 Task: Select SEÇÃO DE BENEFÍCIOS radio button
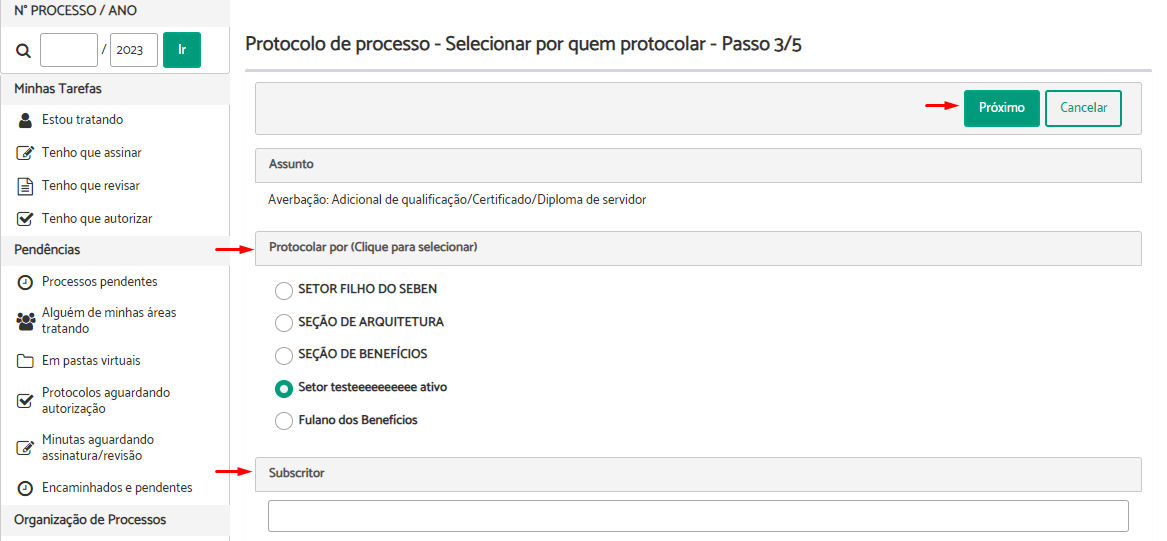pos(284,356)
